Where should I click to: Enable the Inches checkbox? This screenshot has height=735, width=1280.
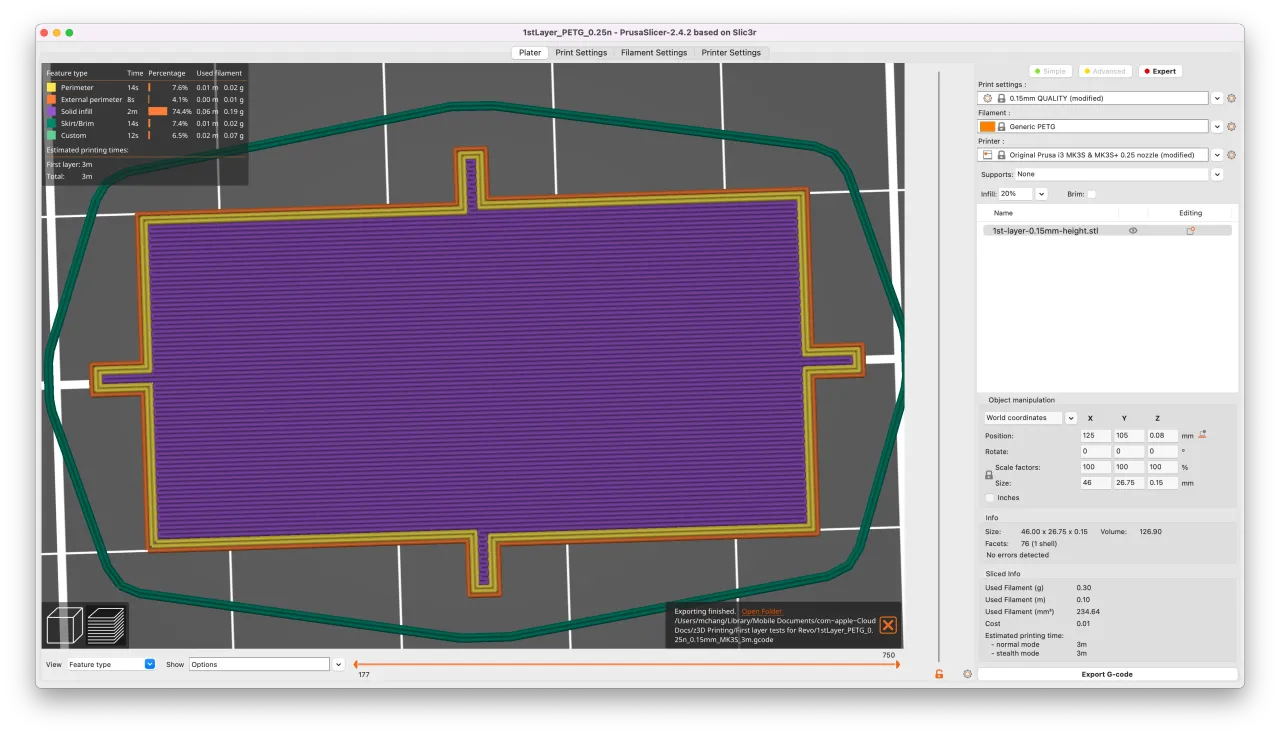[990, 497]
